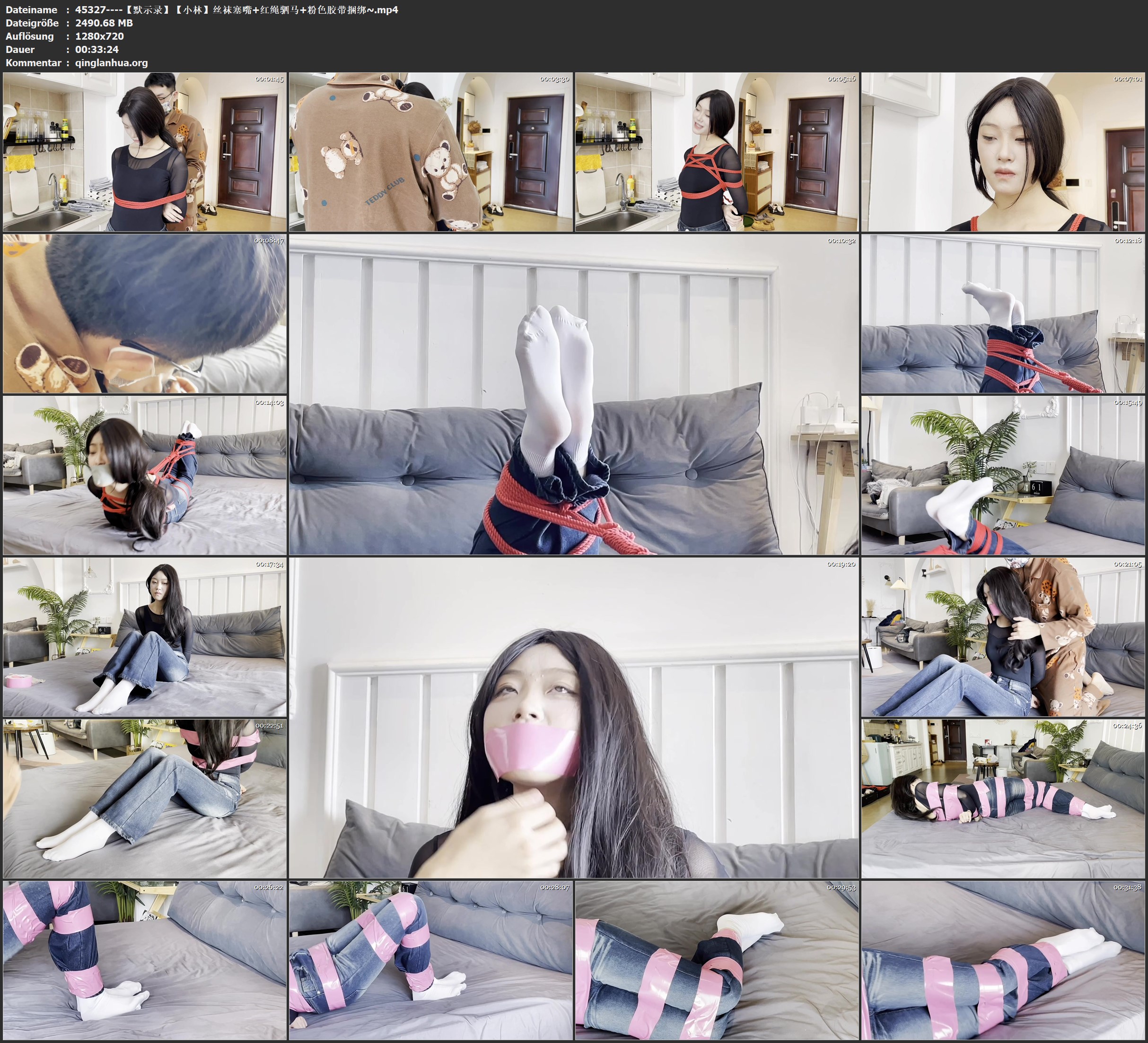This screenshot has height=1043, width=1148.
Task: Select the large thumbnail timestamped 00:19:20
Action: click(573, 718)
